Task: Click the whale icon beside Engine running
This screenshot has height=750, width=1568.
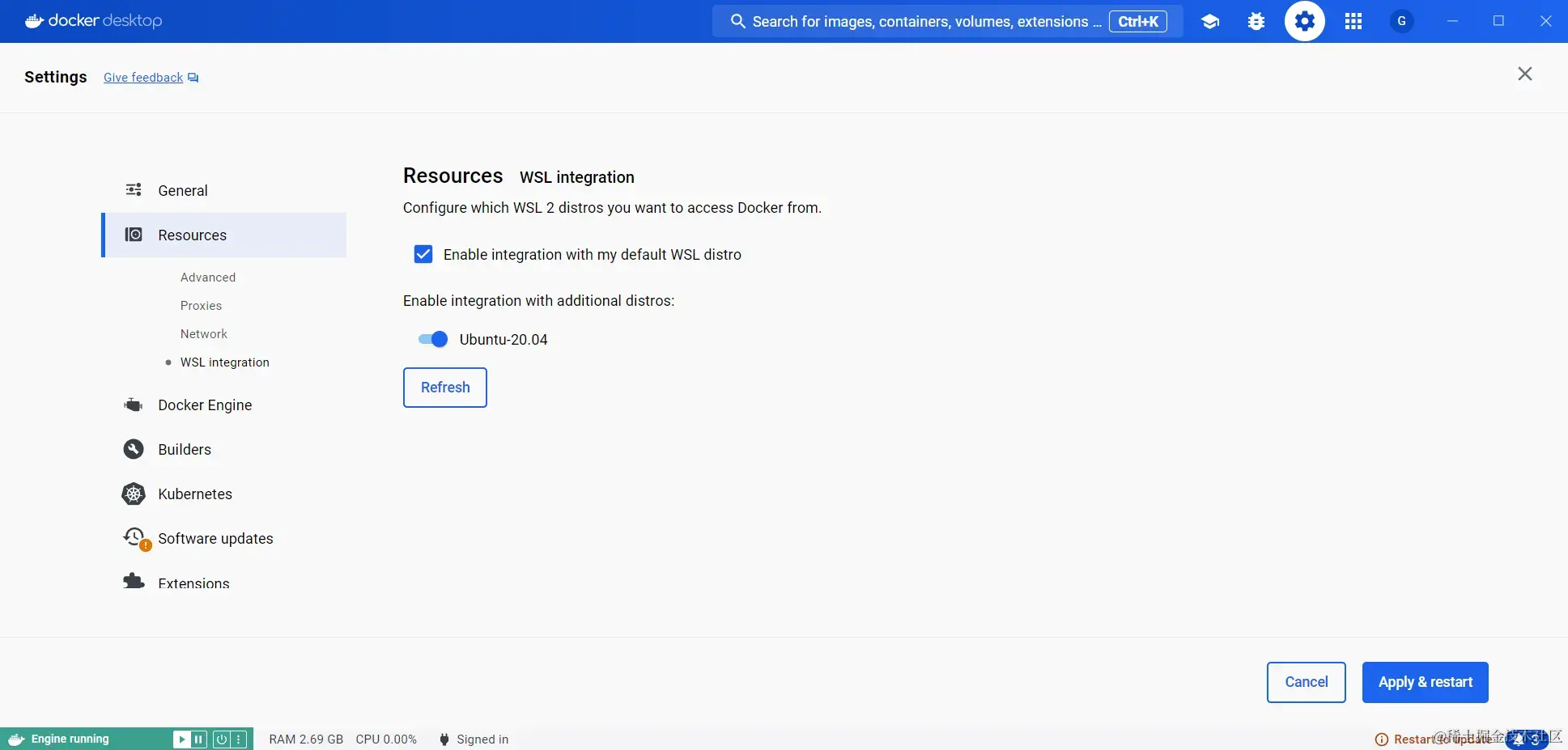Action: (x=16, y=739)
